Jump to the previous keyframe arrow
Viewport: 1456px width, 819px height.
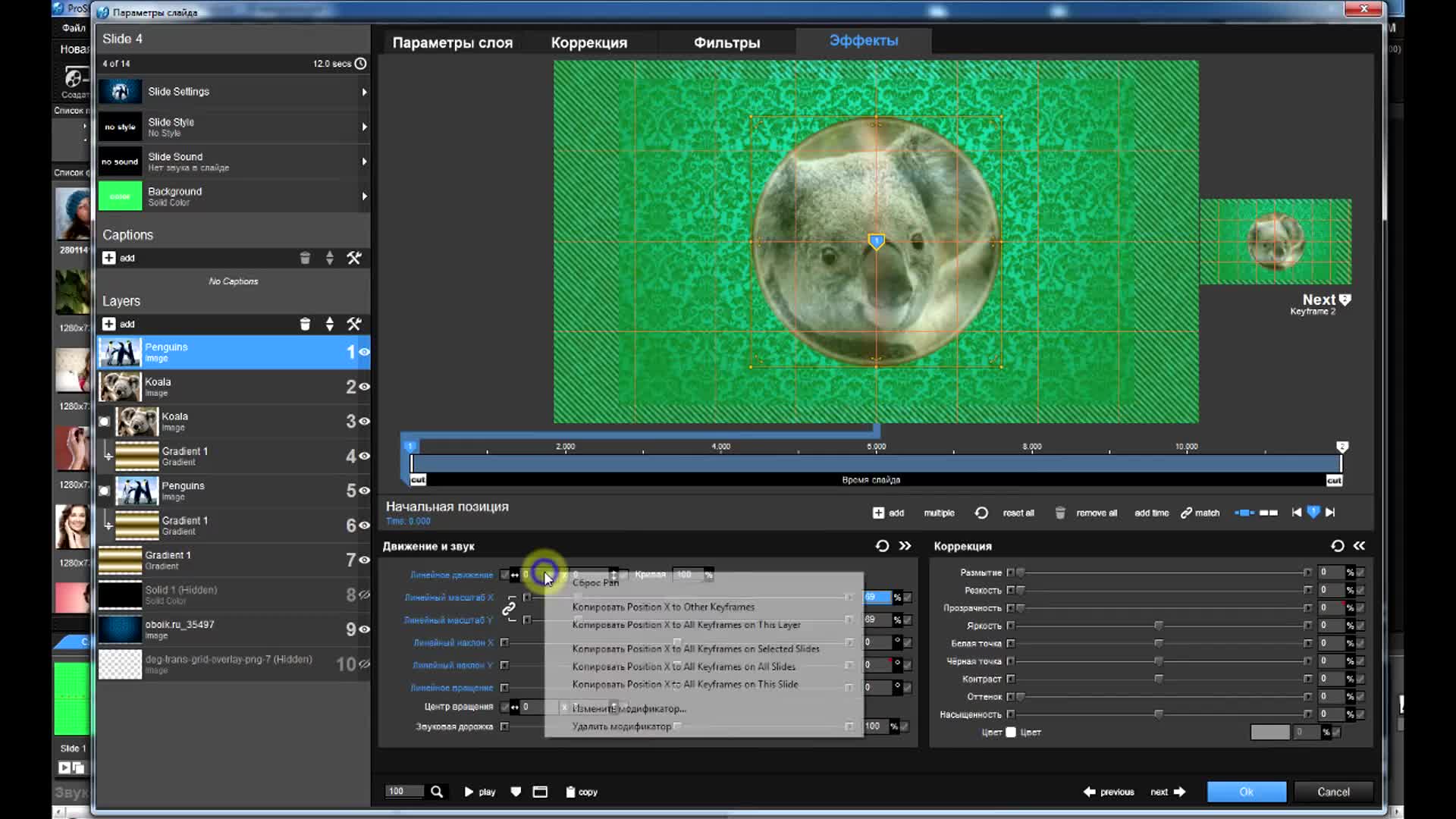(1297, 513)
